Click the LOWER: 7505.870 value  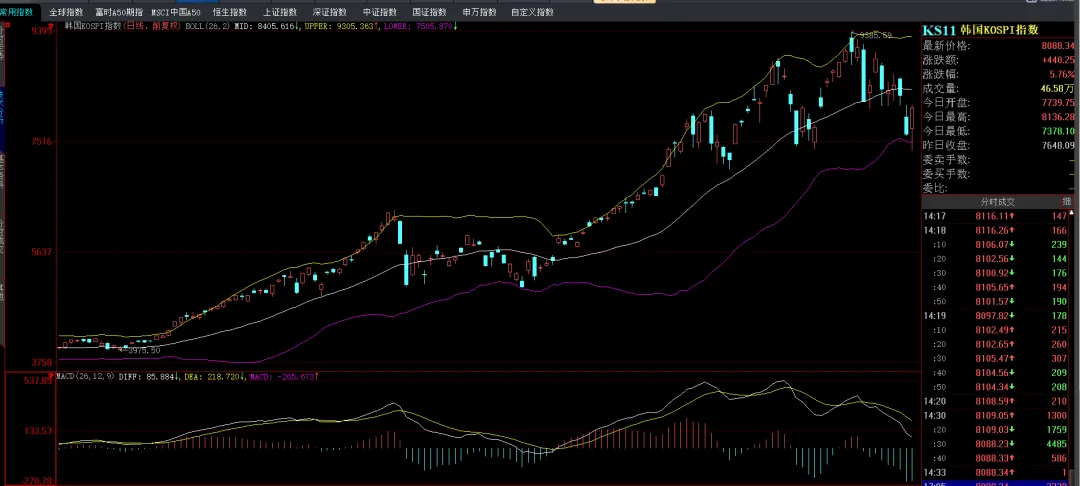pyautogui.click(x=421, y=26)
